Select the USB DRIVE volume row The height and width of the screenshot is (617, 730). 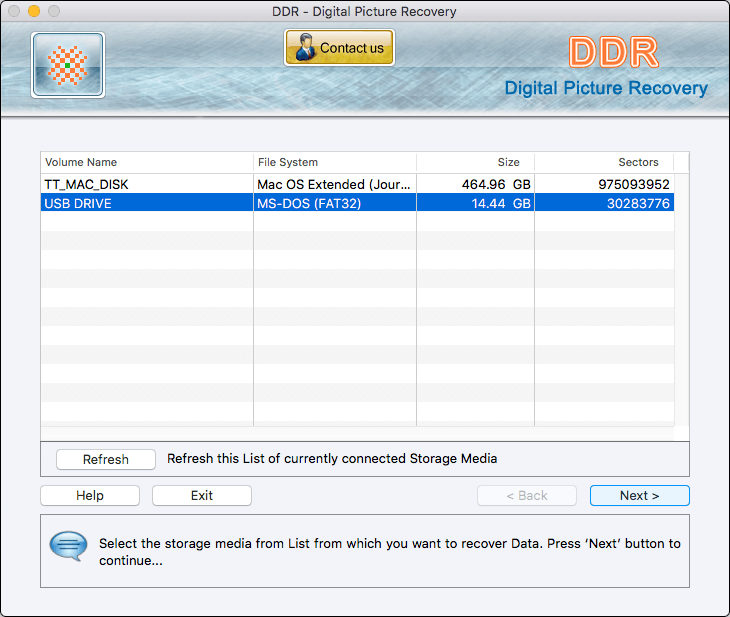tap(357, 203)
